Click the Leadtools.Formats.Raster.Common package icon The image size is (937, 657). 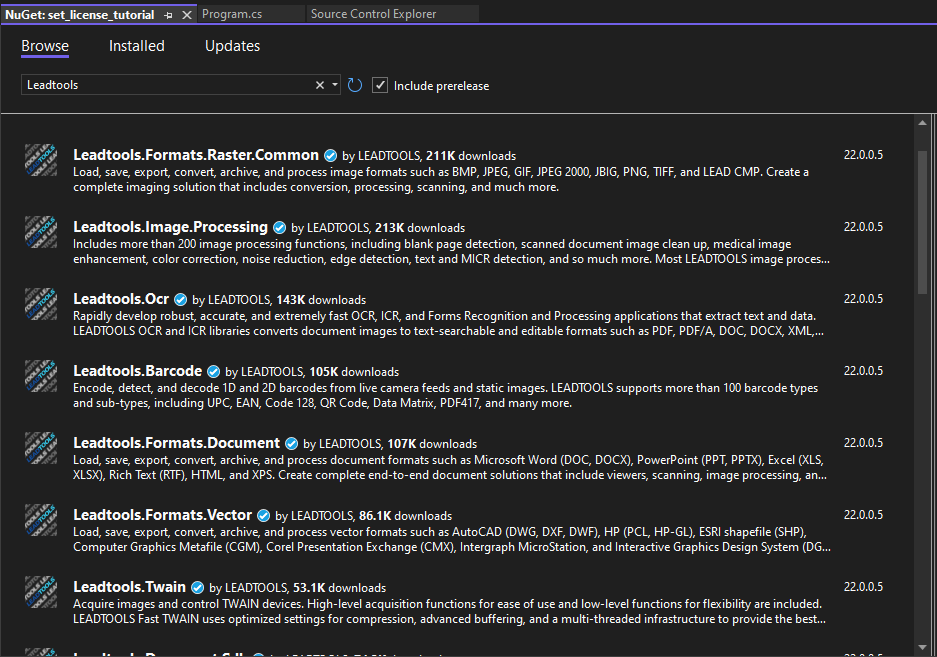41,160
